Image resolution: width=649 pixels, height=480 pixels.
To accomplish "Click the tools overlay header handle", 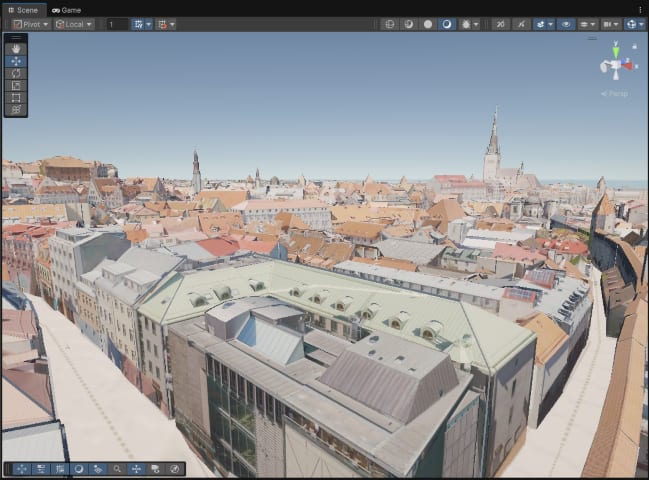I will (16, 38).
